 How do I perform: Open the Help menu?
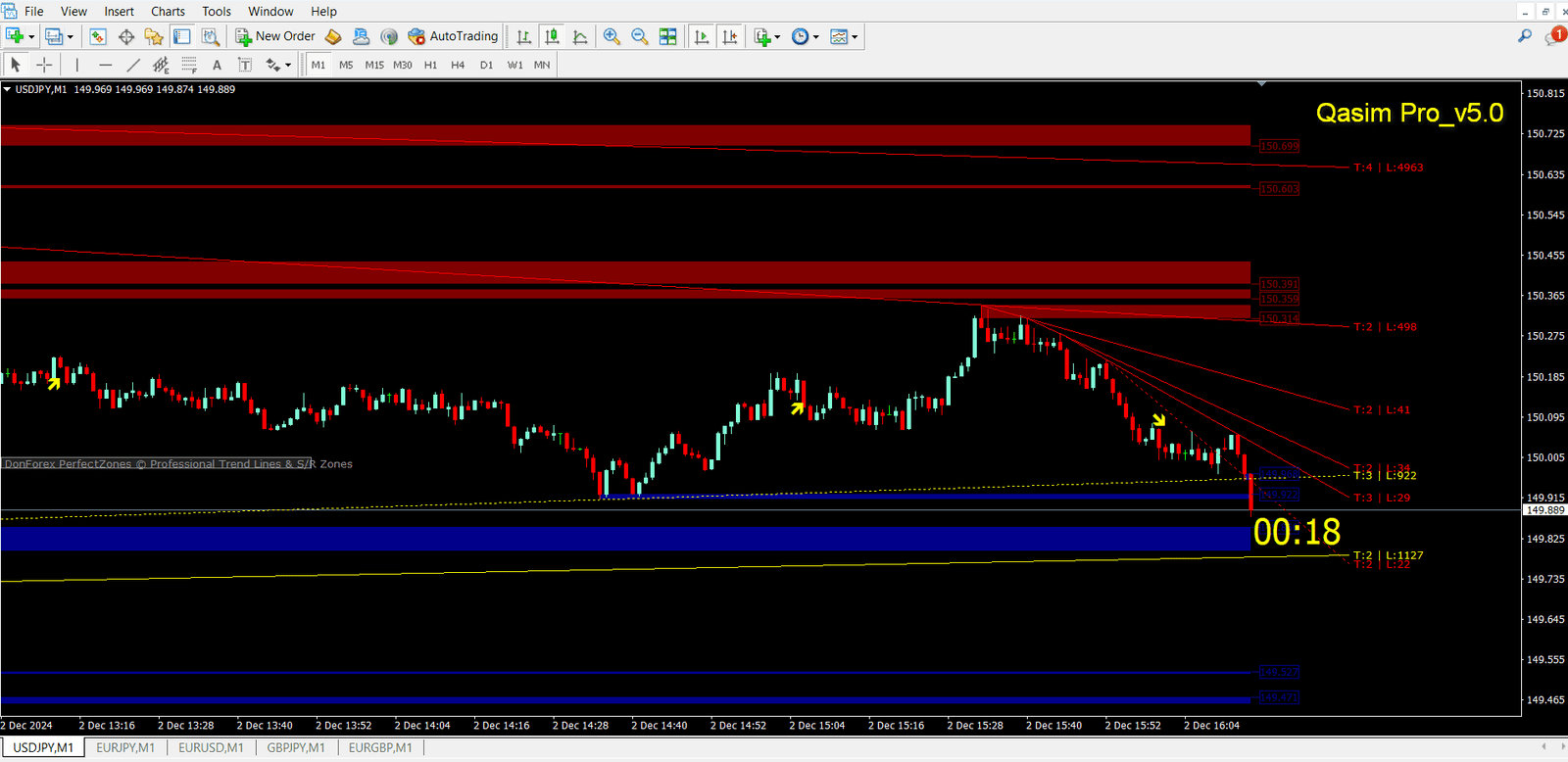(x=323, y=11)
